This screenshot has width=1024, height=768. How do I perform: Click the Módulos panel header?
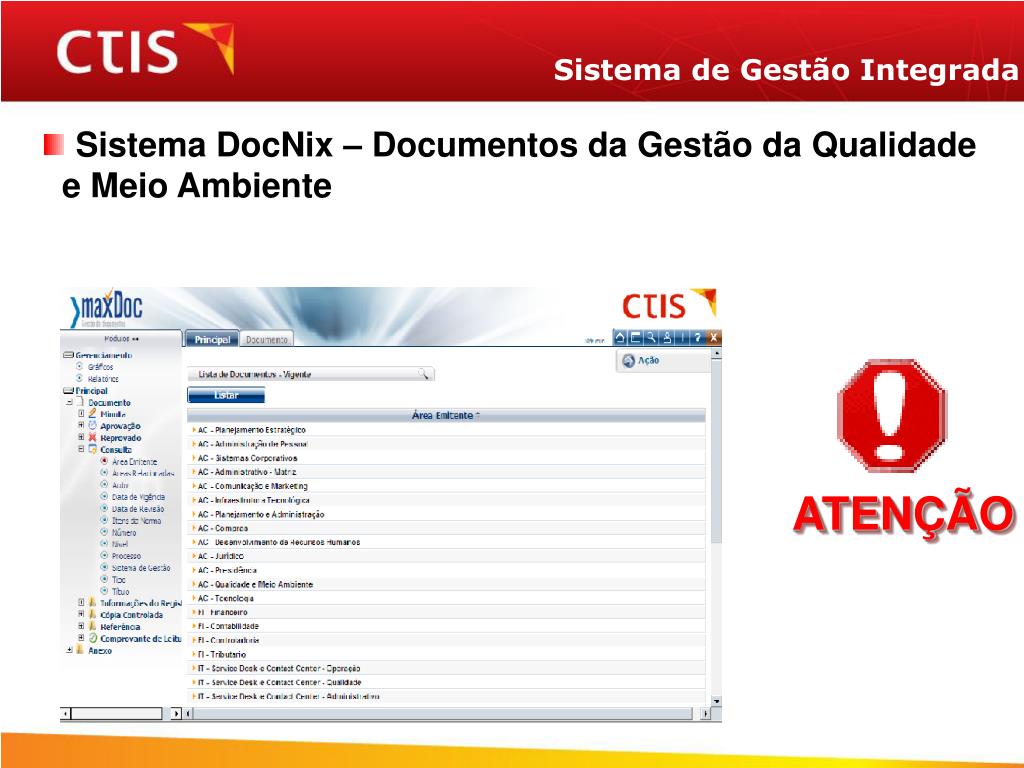pos(121,338)
